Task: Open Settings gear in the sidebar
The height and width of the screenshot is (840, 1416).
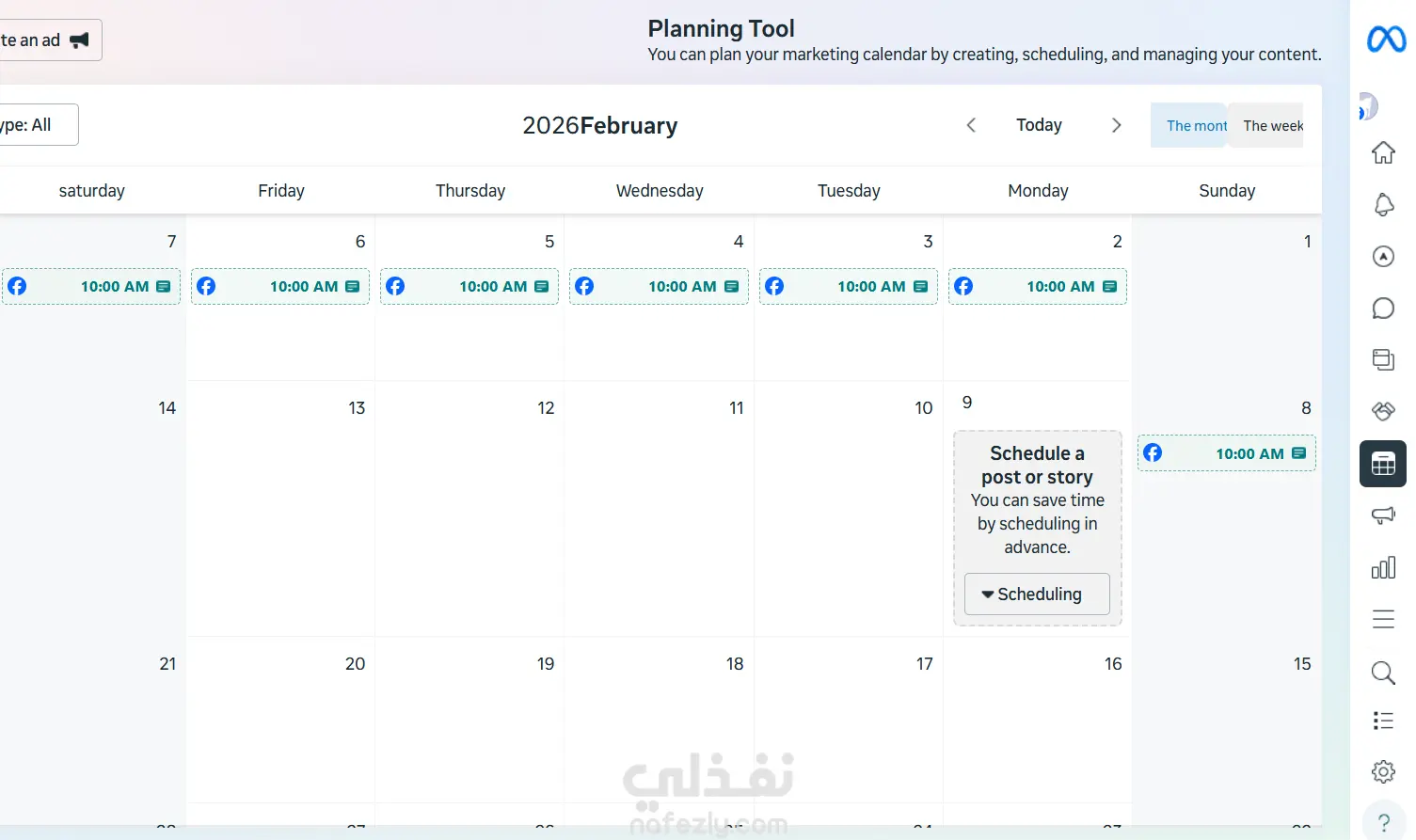Action: coord(1383,771)
